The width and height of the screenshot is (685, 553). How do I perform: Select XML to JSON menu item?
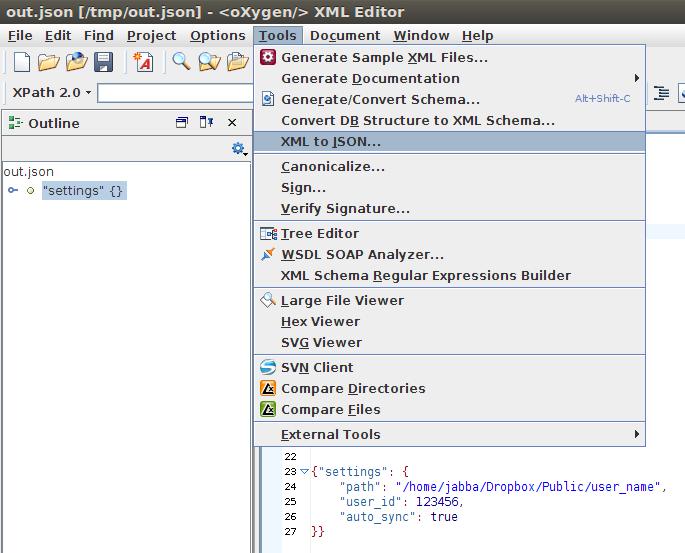tap(450, 142)
